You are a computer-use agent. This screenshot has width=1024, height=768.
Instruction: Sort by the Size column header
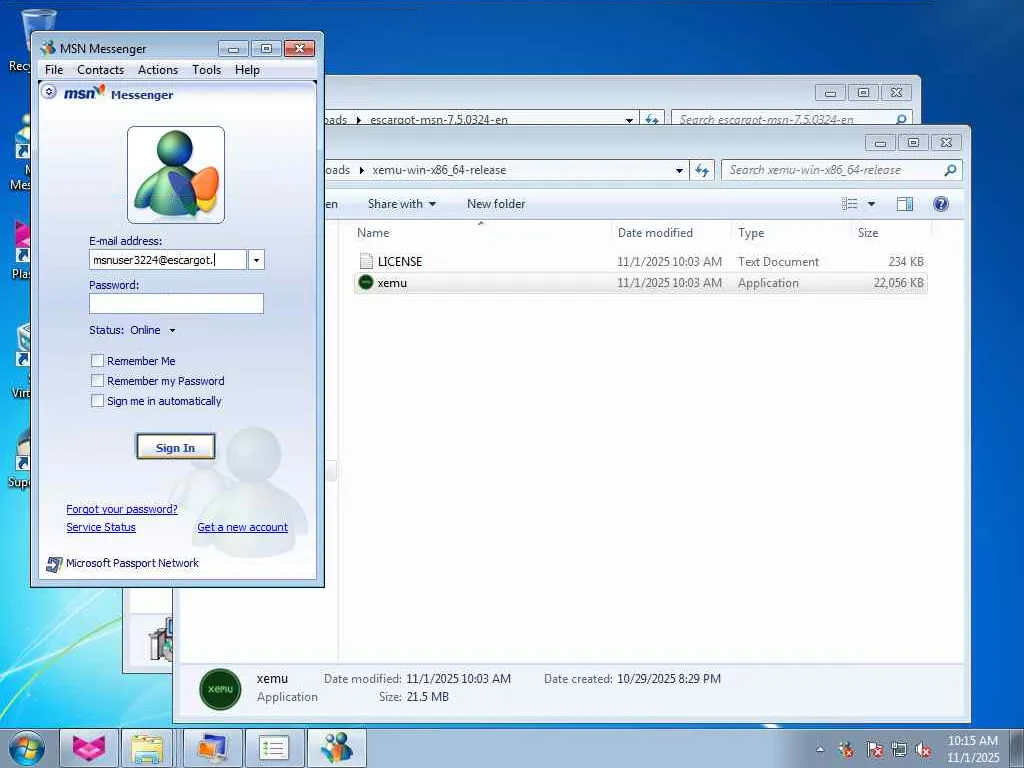(868, 232)
